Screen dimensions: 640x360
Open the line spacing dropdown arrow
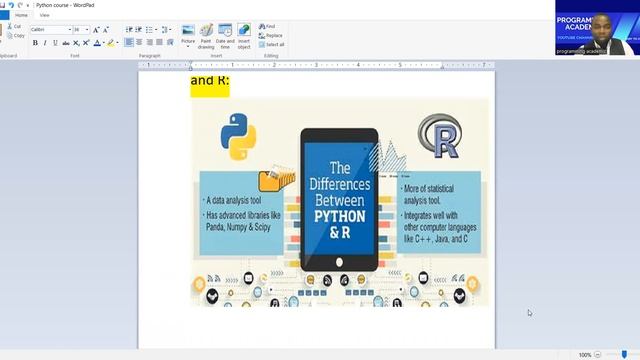click(170, 30)
